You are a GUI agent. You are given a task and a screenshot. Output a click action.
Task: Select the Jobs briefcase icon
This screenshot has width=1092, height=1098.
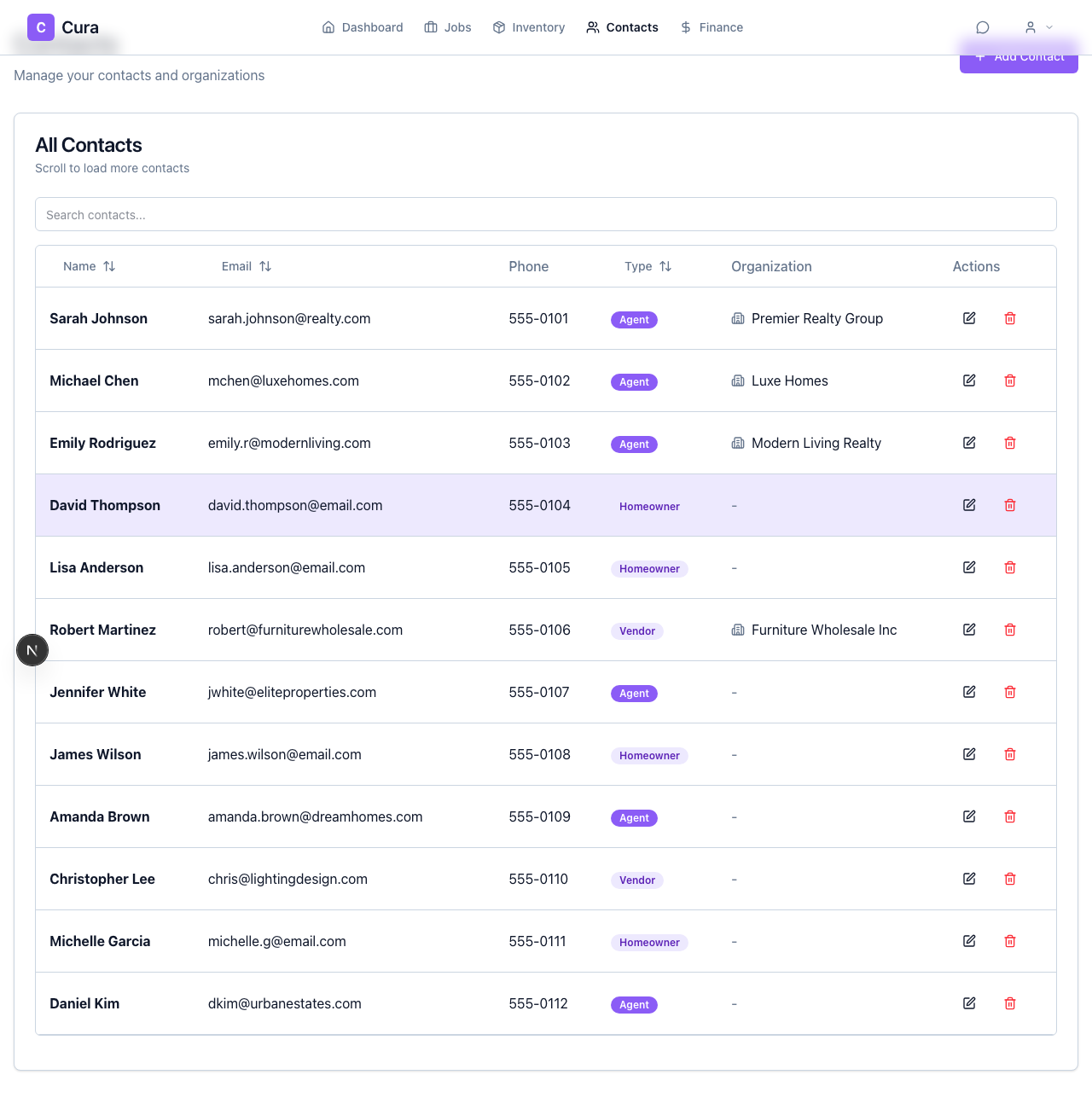(x=431, y=27)
